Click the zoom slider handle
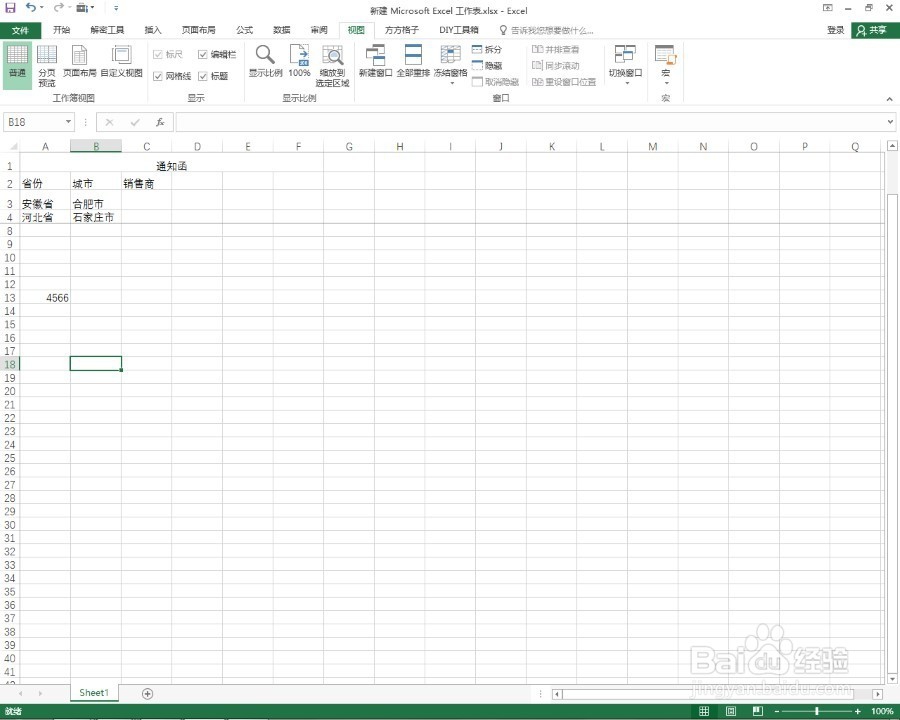The image size is (900, 720). coord(816,711)
